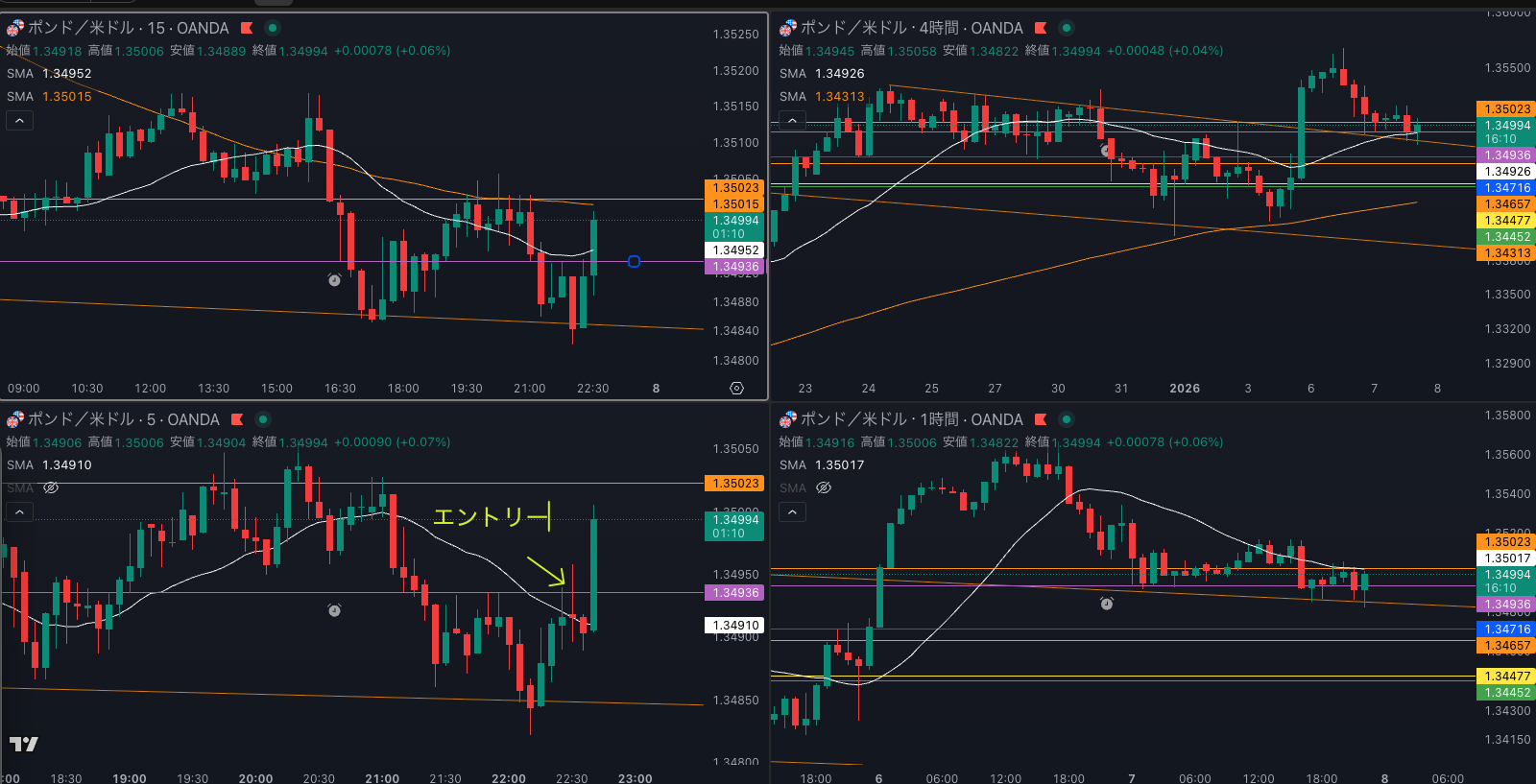The image size is (1536, 784).
Task: Click the TradingView logo in the bottom-left chart
Action: click(x=24, y=744)
